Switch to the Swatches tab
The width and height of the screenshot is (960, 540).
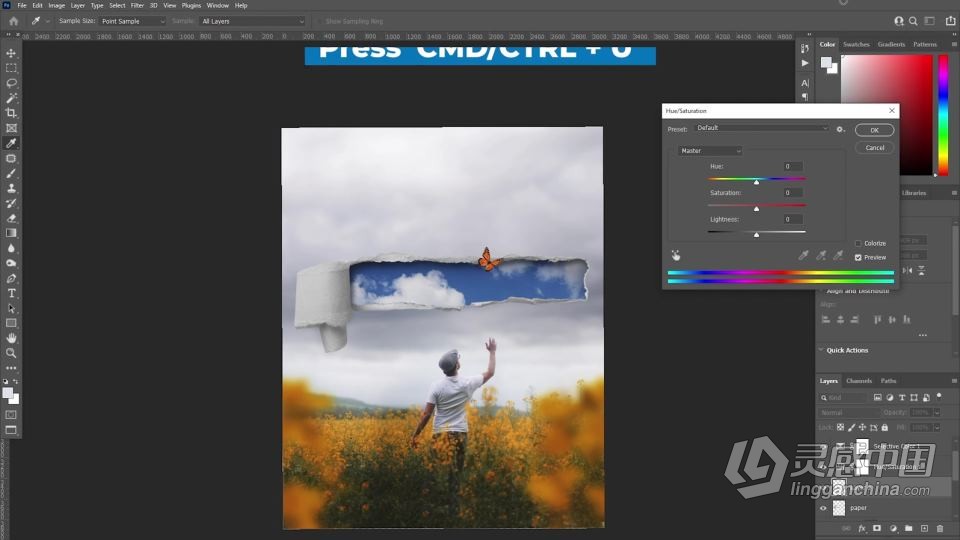[x=856, y=44]
